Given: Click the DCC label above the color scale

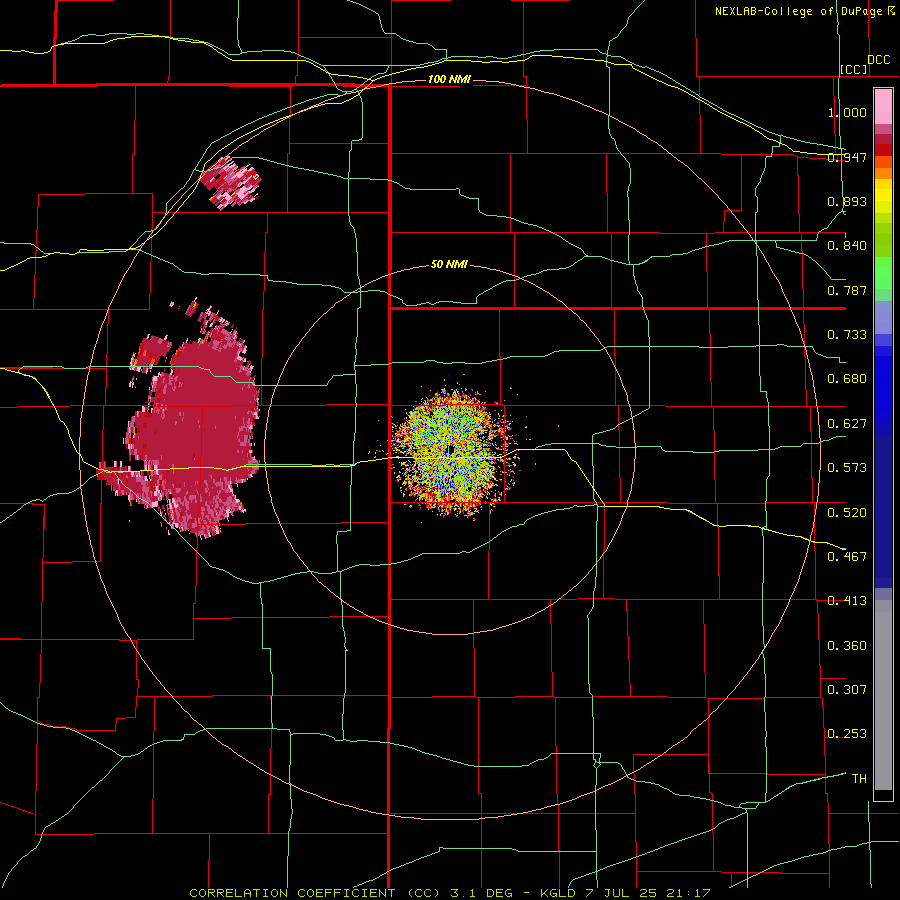Looking at the screenshot, I should point(879,60).
